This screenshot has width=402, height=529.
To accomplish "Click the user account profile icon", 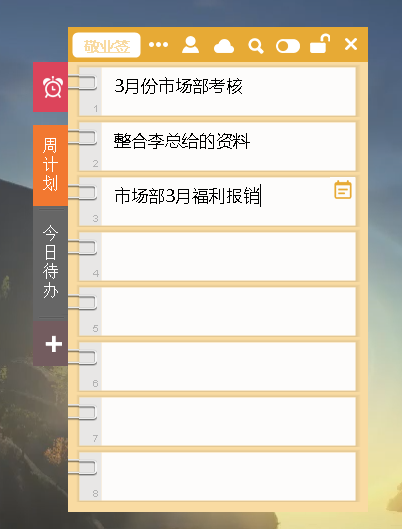I will point(191,45).
